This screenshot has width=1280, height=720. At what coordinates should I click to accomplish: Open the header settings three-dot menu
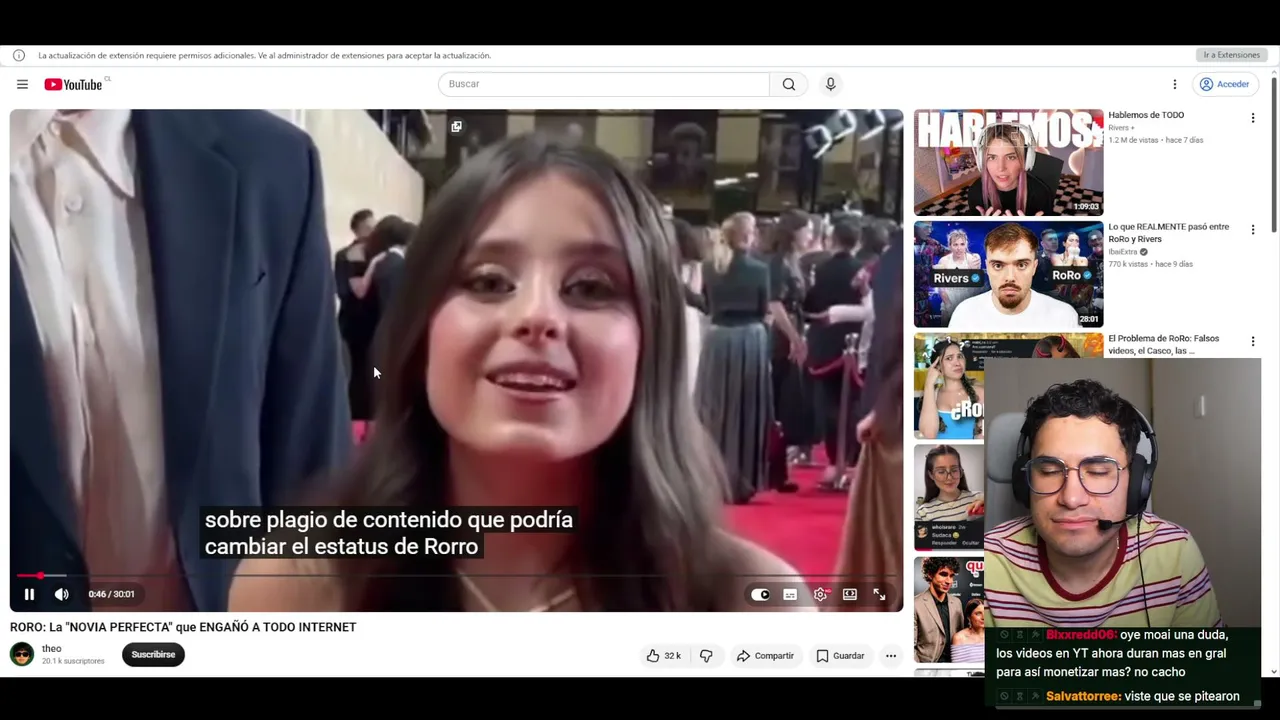pos(1175,84)
